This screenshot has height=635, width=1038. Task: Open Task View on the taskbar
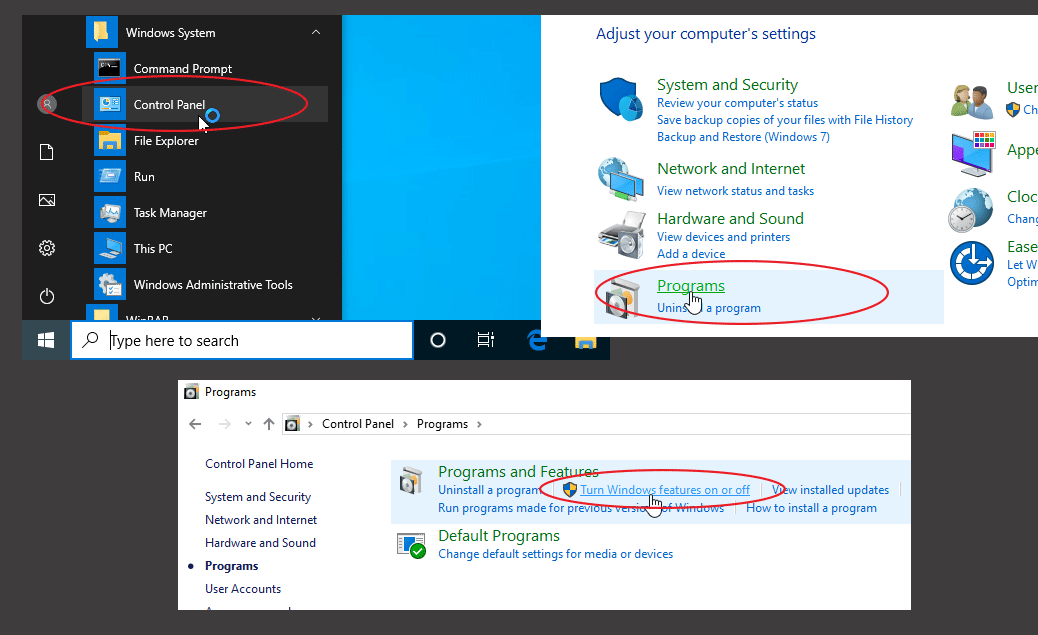pos(486,340)
